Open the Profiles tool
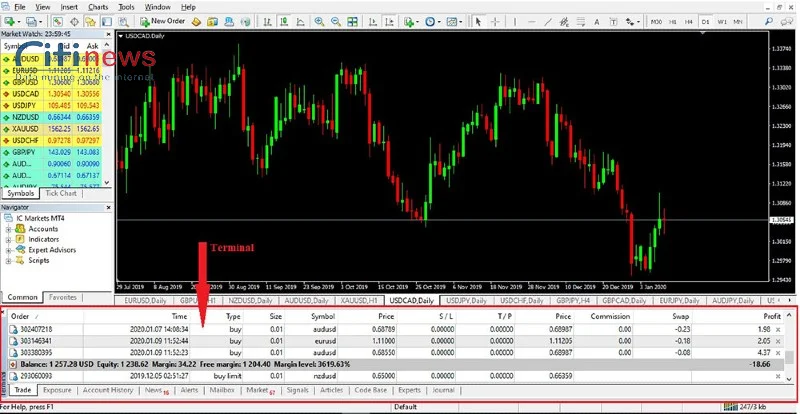The height and width of the screenshot is (414, 800). pos(32,21)
